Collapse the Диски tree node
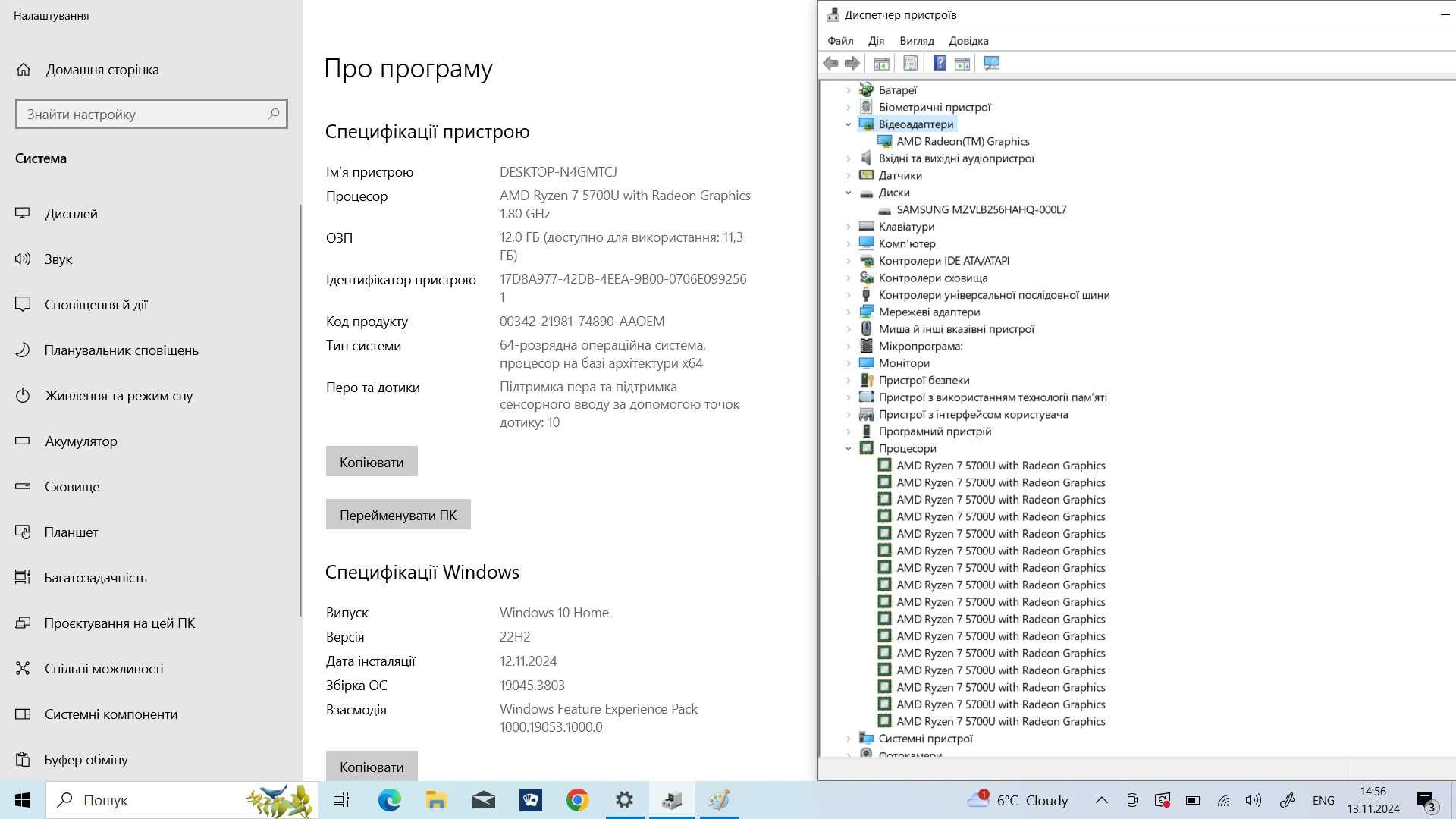 (x=849, y=193)
